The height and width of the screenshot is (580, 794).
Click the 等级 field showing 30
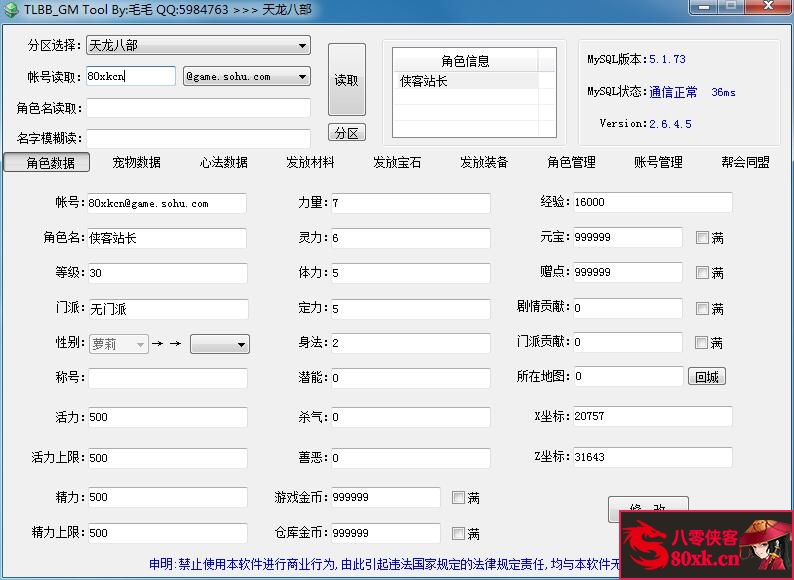point(168,273)
